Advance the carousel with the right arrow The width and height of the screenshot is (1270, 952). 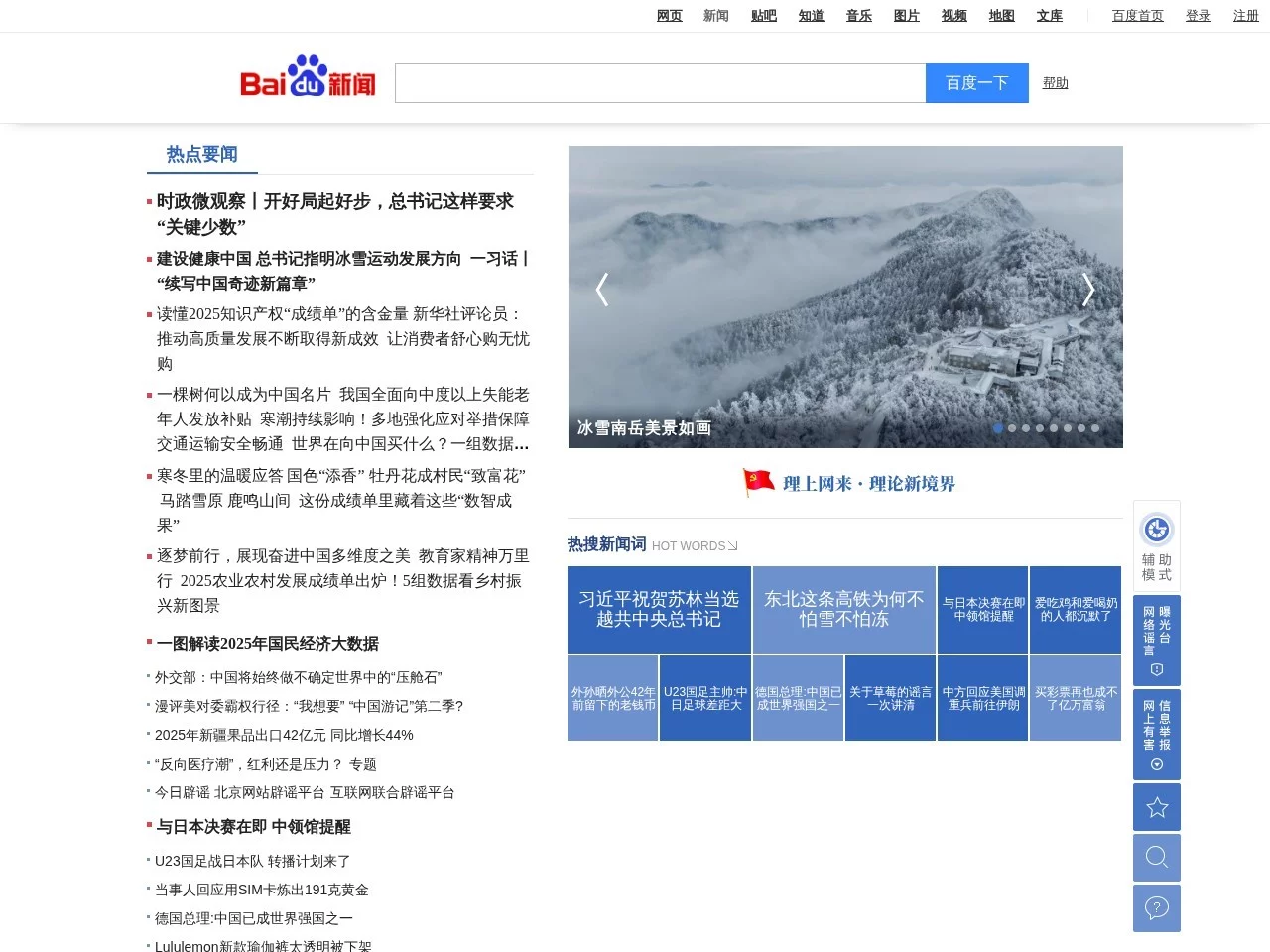point(1088,290)
